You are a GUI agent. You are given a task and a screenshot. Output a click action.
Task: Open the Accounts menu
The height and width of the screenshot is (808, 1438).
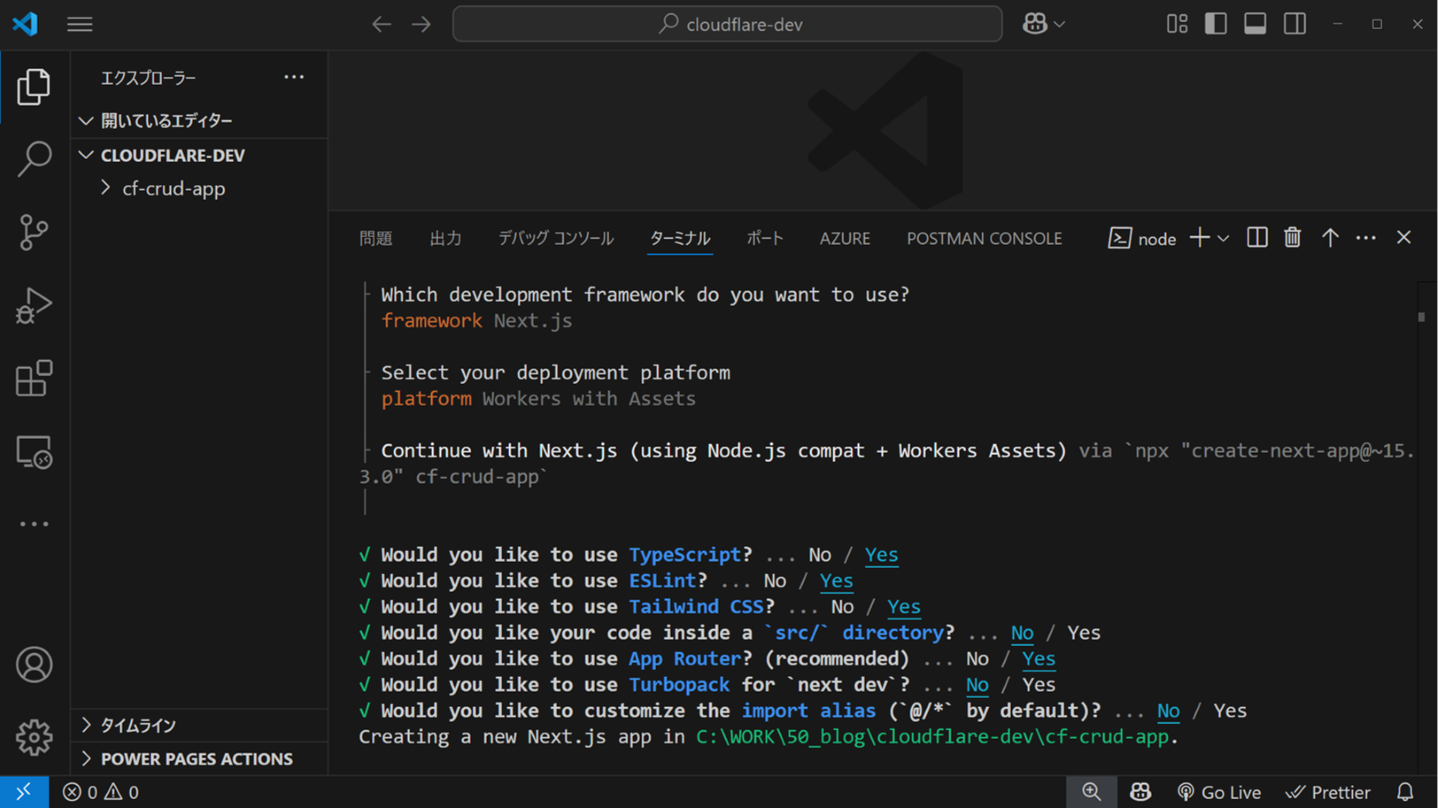[34, 665]
